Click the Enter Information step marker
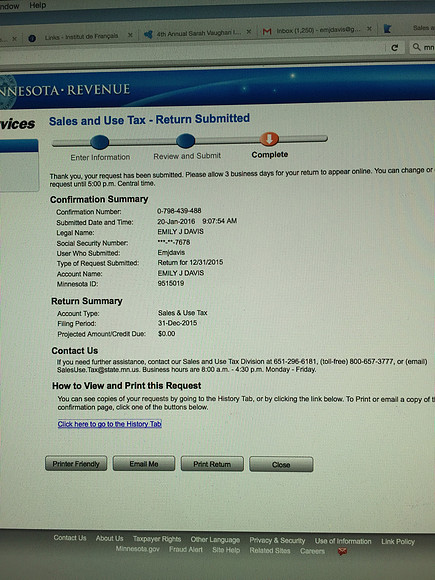The width and height of the screenshot is (435, 580). point(100,142)
